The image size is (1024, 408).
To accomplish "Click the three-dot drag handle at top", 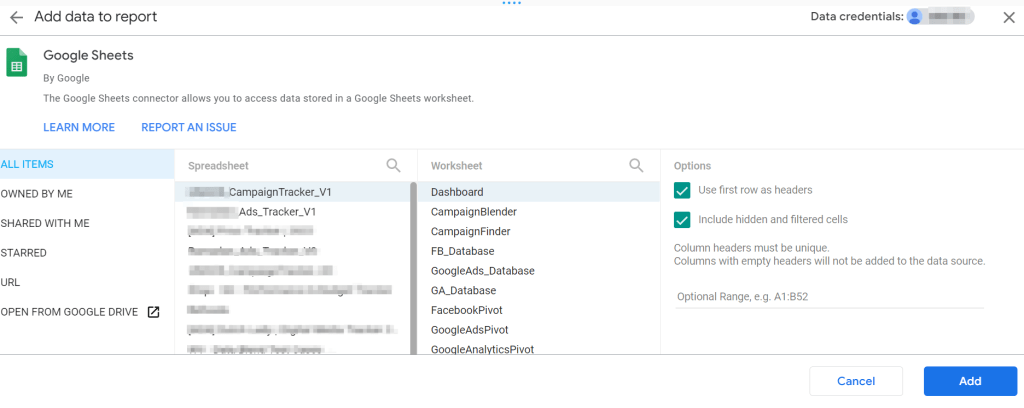I will tap(512, 3).
